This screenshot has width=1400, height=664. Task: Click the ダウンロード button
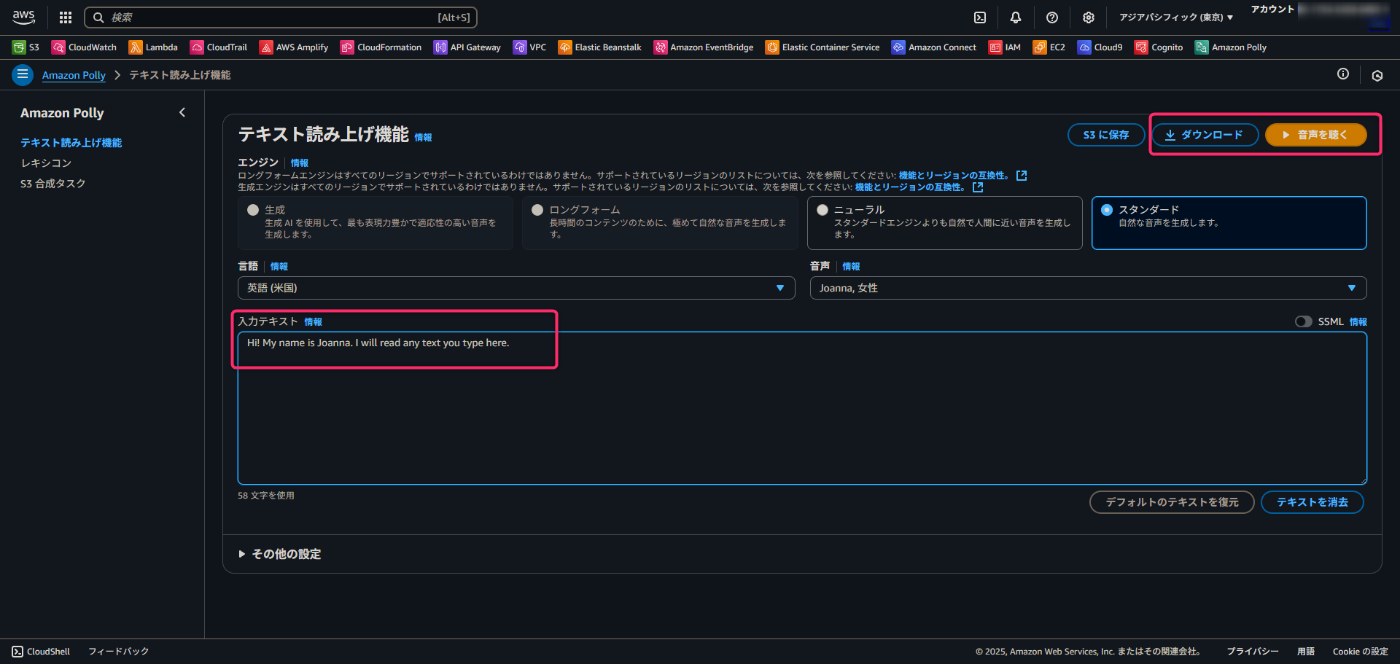pyautogui.click(x=1205, y=135)
